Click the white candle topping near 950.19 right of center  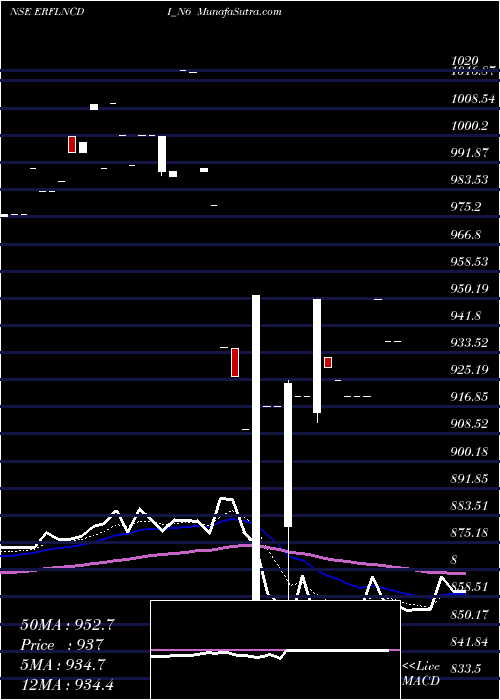tap(317, 356)
